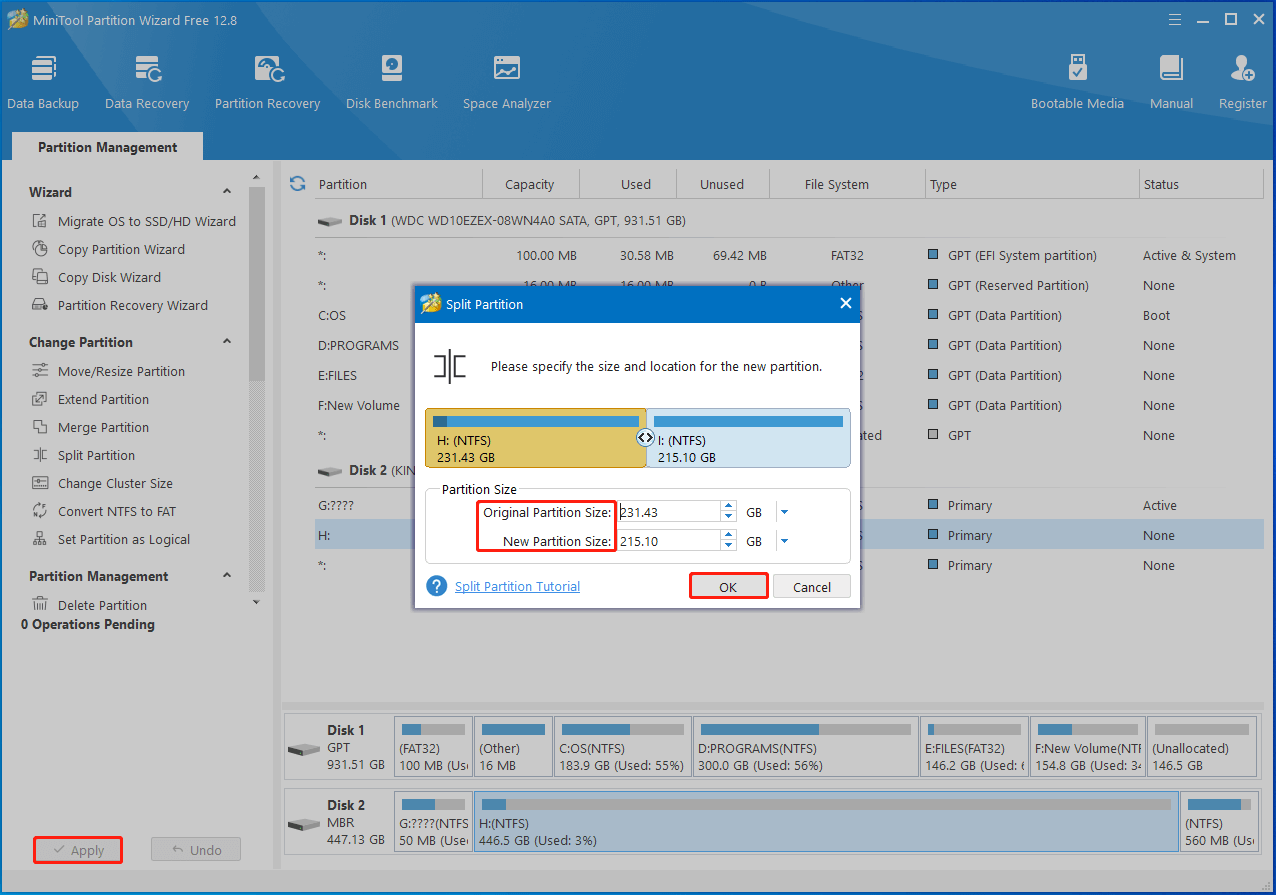
Task: Click Convert NTFS to FAT
Action: 116,511
